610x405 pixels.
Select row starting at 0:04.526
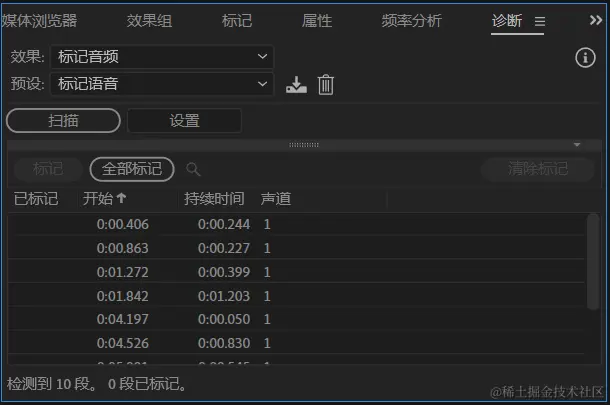coord(296,343)
